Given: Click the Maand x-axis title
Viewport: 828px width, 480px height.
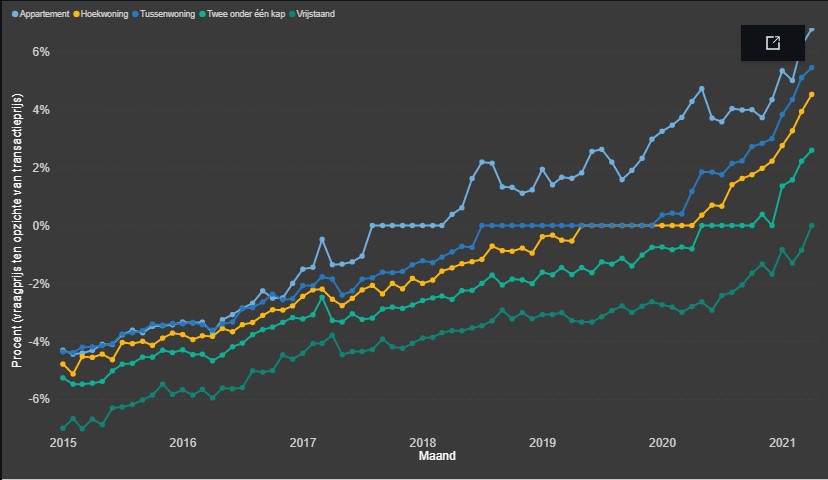Looking at the screenshot, I should pyautogui.click(x=439, y=457).
